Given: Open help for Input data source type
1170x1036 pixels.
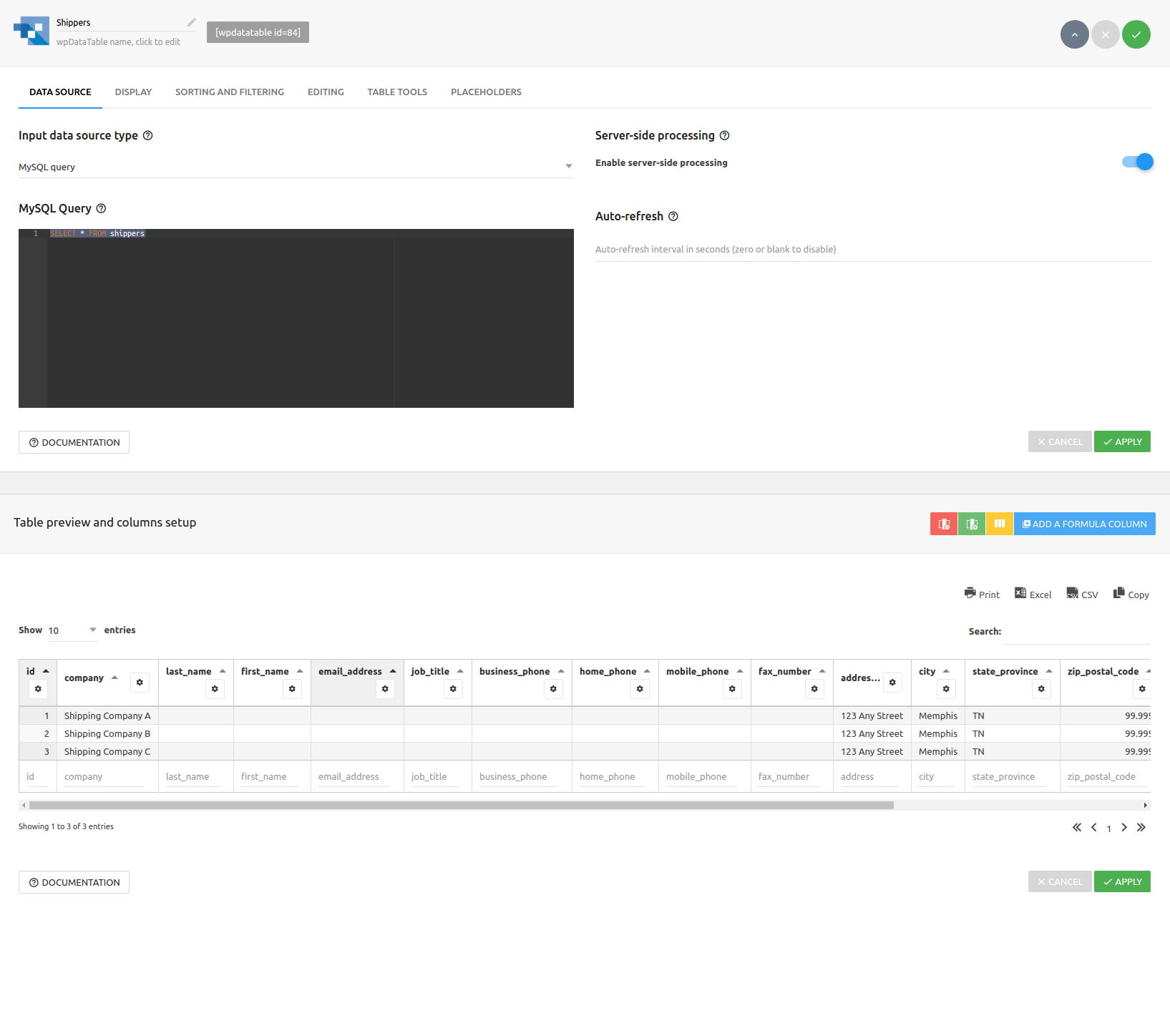Looking at the screenshot, I should (148, 135).
